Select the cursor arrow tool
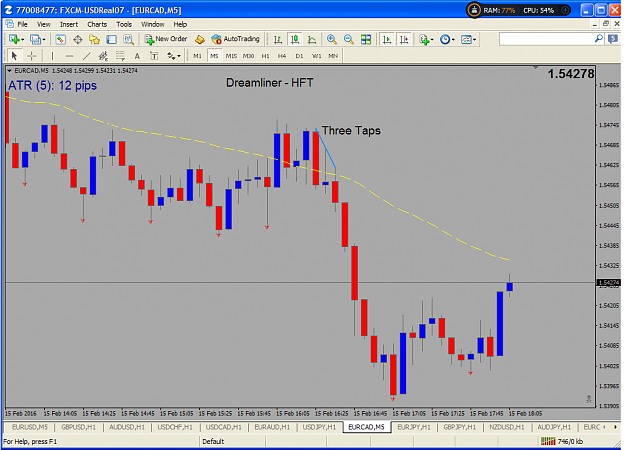 coord(14,56)
